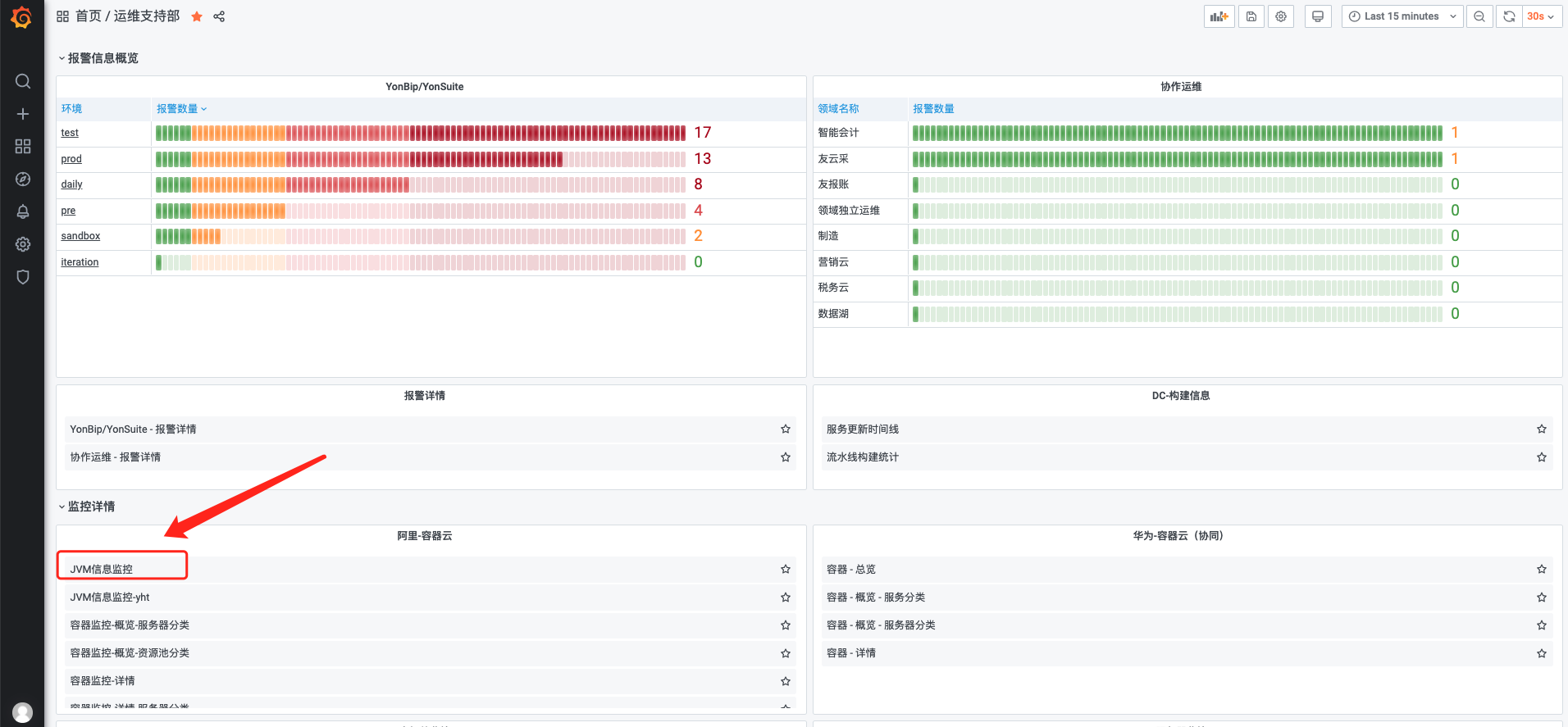This screenshot has width=1568, height=727.
Task: Sort by 报警数量 in 协作运维 table
Action: (x=933, y=108)
